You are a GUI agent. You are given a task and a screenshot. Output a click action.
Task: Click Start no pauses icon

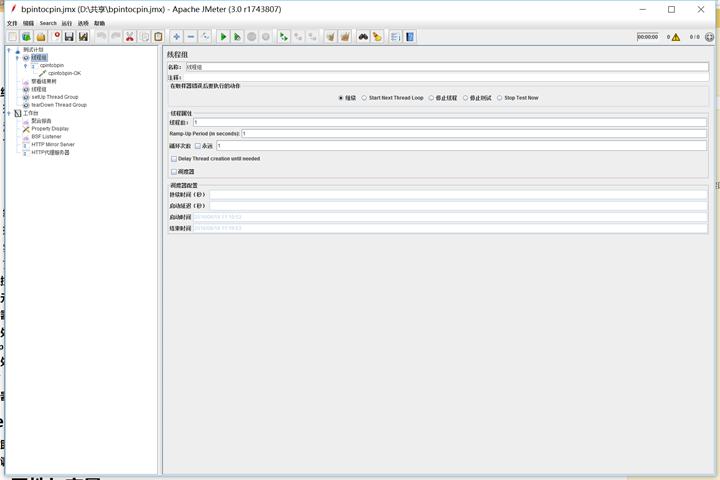click(x=237, y=37)
